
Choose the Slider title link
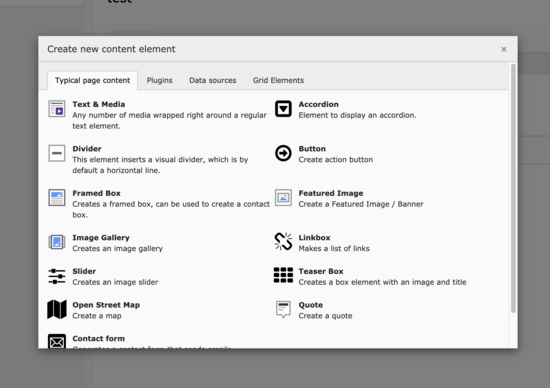tap(84, 271)
